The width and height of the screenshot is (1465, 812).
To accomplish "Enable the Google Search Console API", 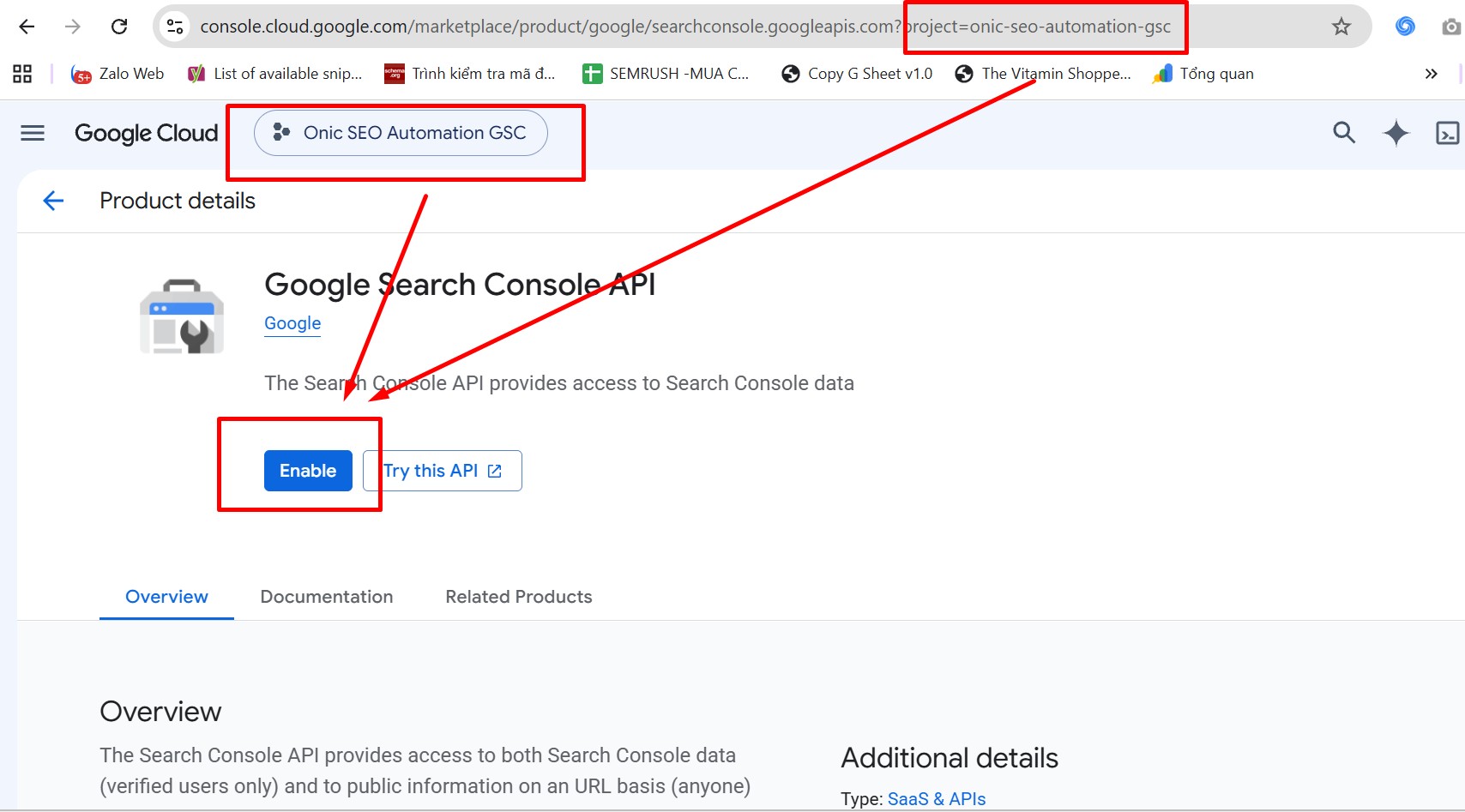I will pyautogui.click(x=308, y=471).
